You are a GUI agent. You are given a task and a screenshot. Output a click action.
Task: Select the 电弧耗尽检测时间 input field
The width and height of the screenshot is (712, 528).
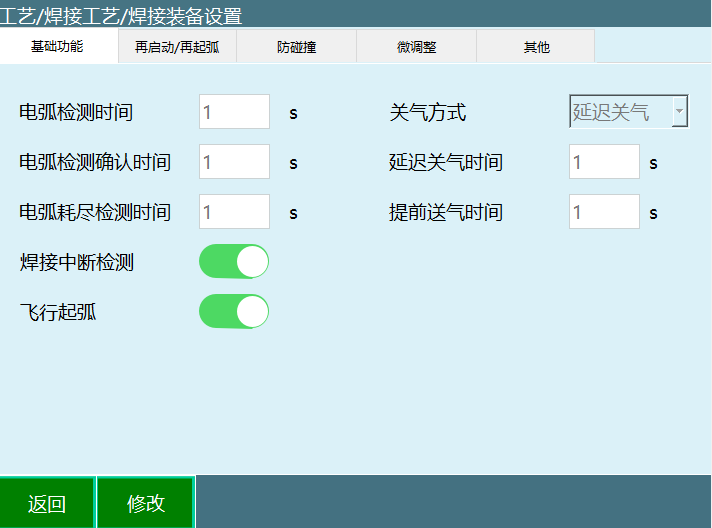click(234, 212)
